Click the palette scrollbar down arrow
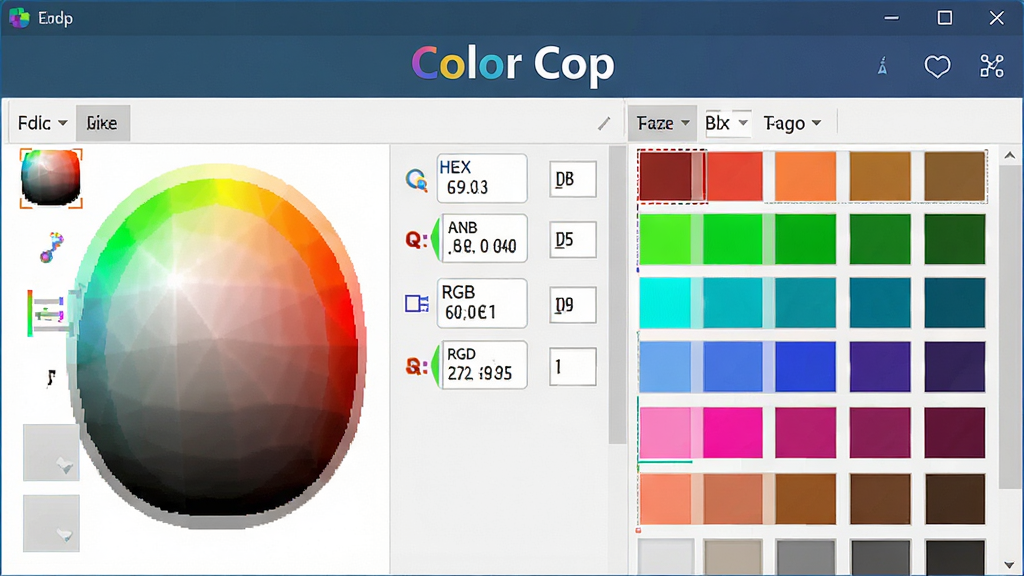Screen dimensions: 1024x576 [x=1010, y=565]
